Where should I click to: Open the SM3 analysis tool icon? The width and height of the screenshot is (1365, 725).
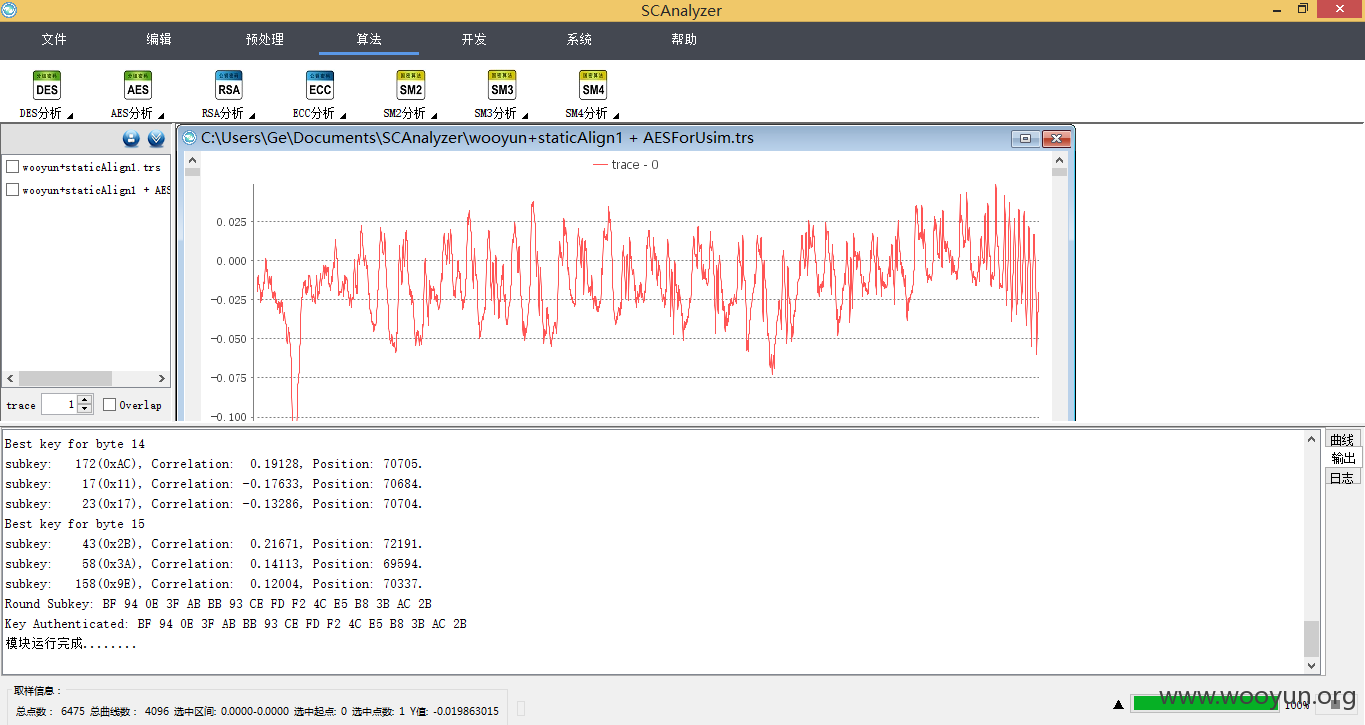click(x=502, y=85)
